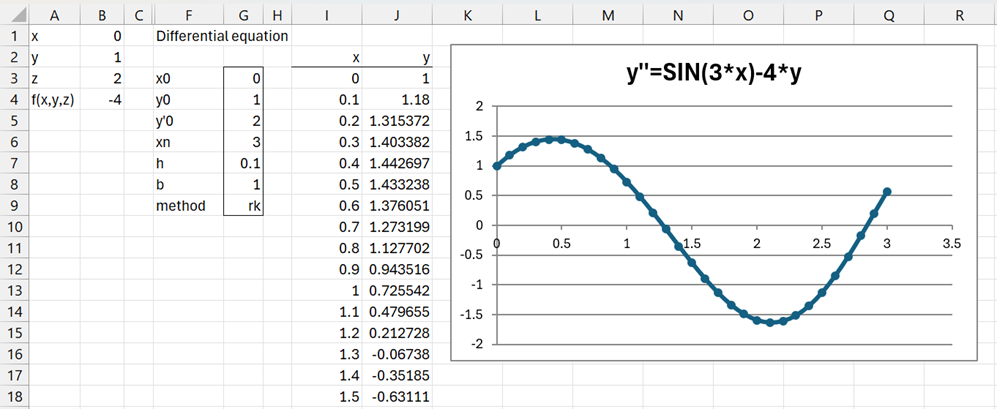Select row header 9
Image resolution: width=997 pixels, height=409 pixels.
tap(14, 206)
